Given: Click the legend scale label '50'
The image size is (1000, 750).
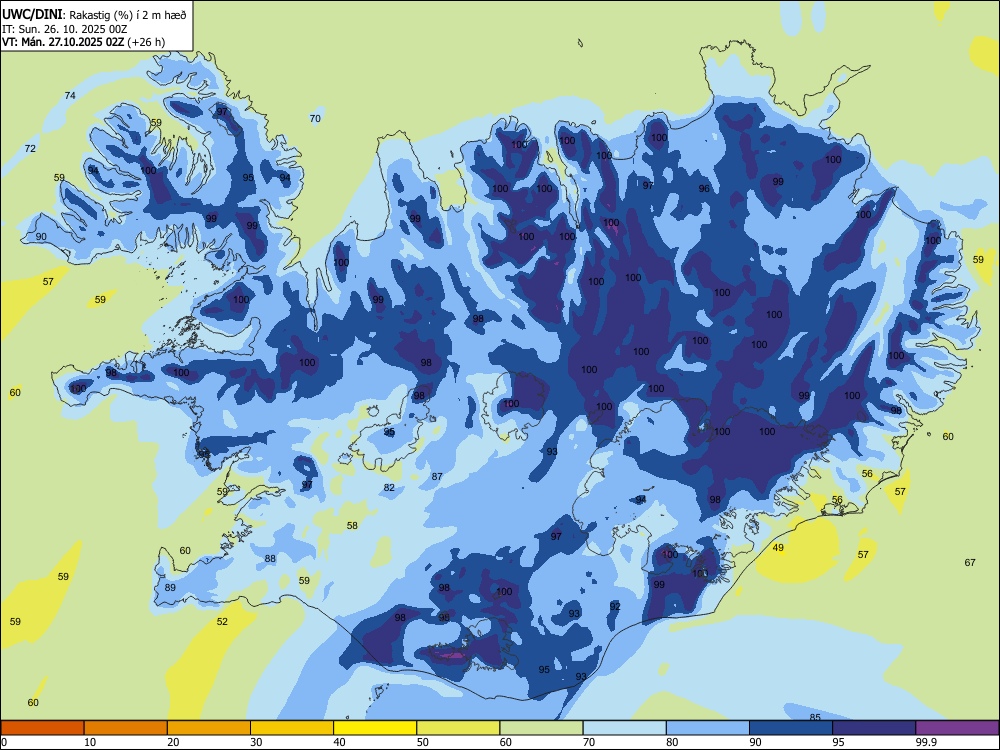Looking at the screenshot, I should (423, 742).
